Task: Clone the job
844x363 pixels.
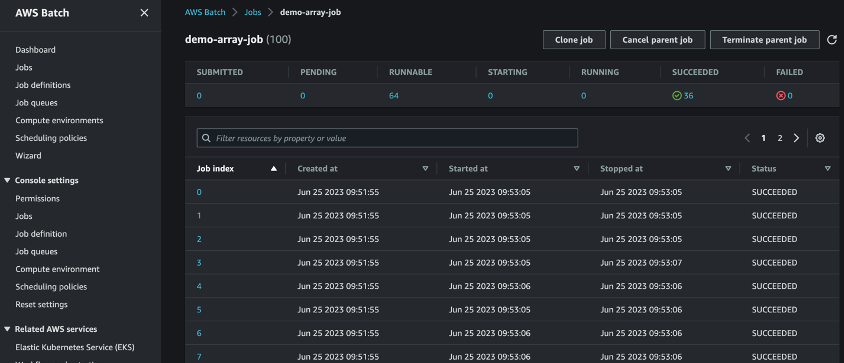Action: 574,40
